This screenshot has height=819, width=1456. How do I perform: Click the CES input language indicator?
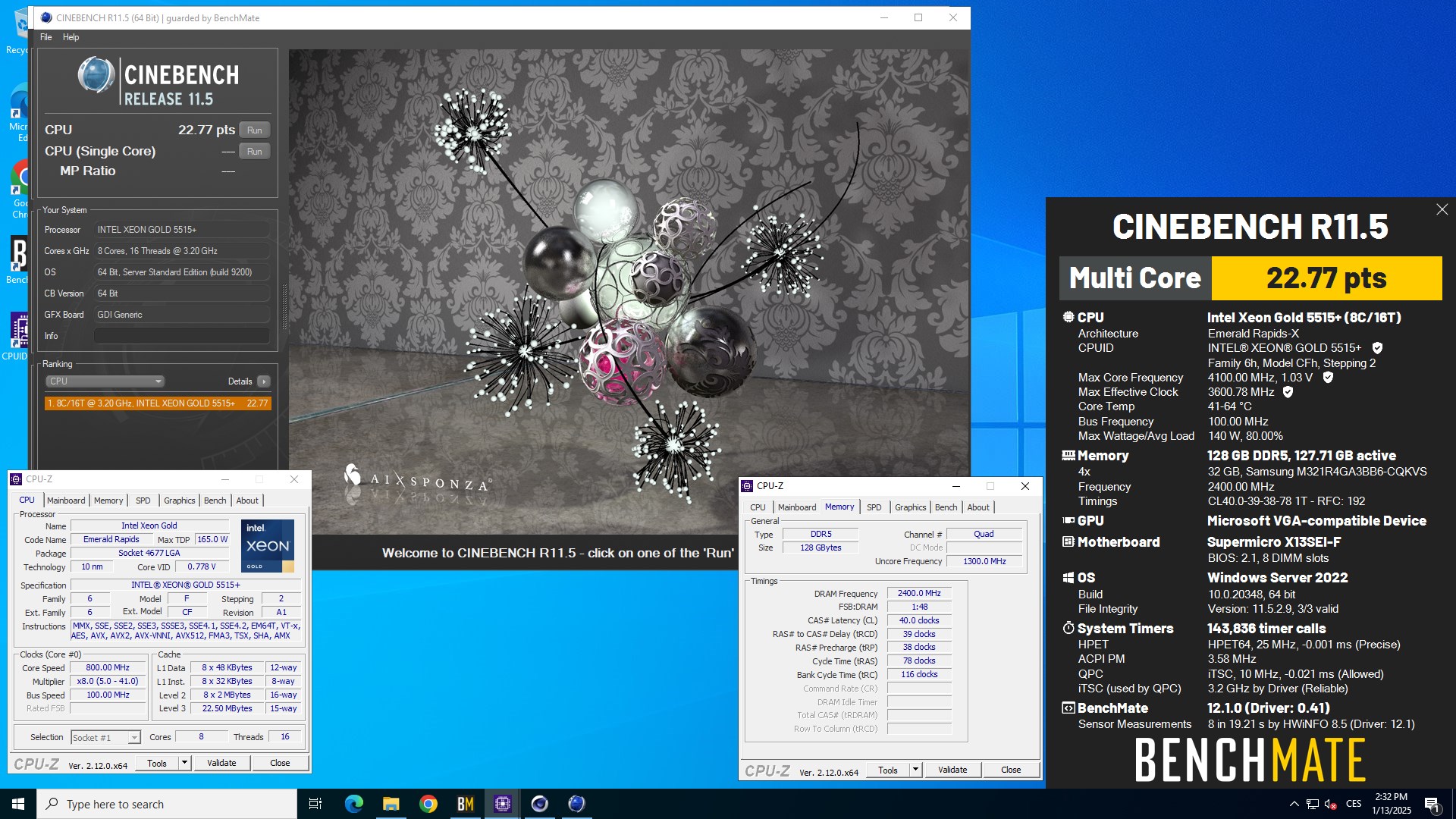1354,804
